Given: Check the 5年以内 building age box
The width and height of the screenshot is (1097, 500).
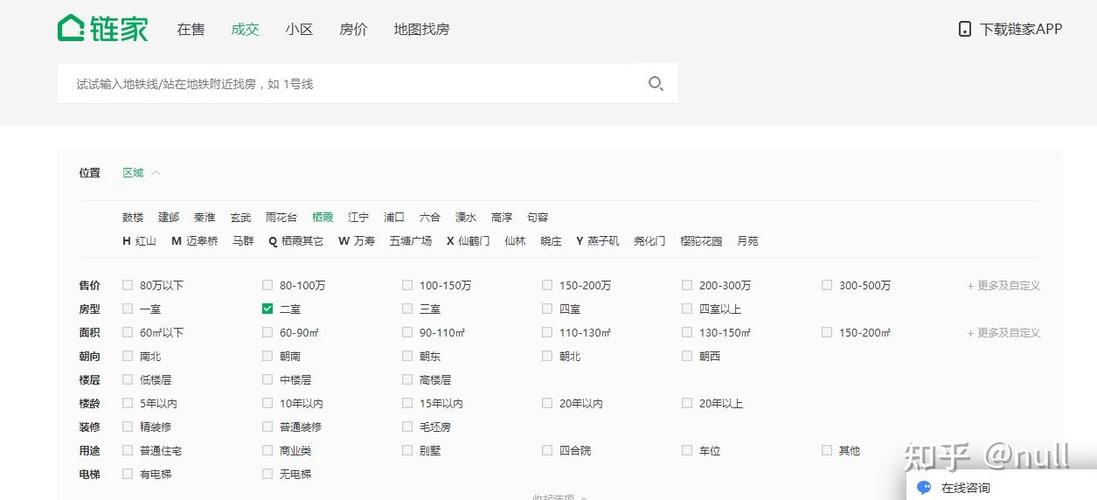Looking at the screenshot, I should [x=127, y=403].
